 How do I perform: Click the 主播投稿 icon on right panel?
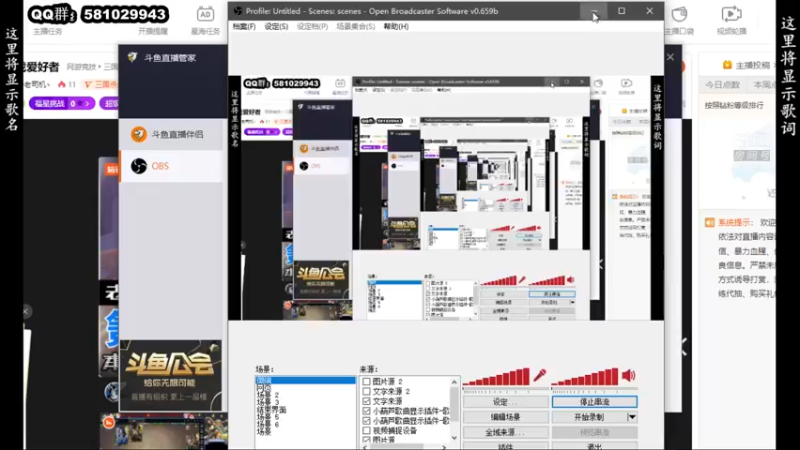pyautogui.click(x=727, y=65)
